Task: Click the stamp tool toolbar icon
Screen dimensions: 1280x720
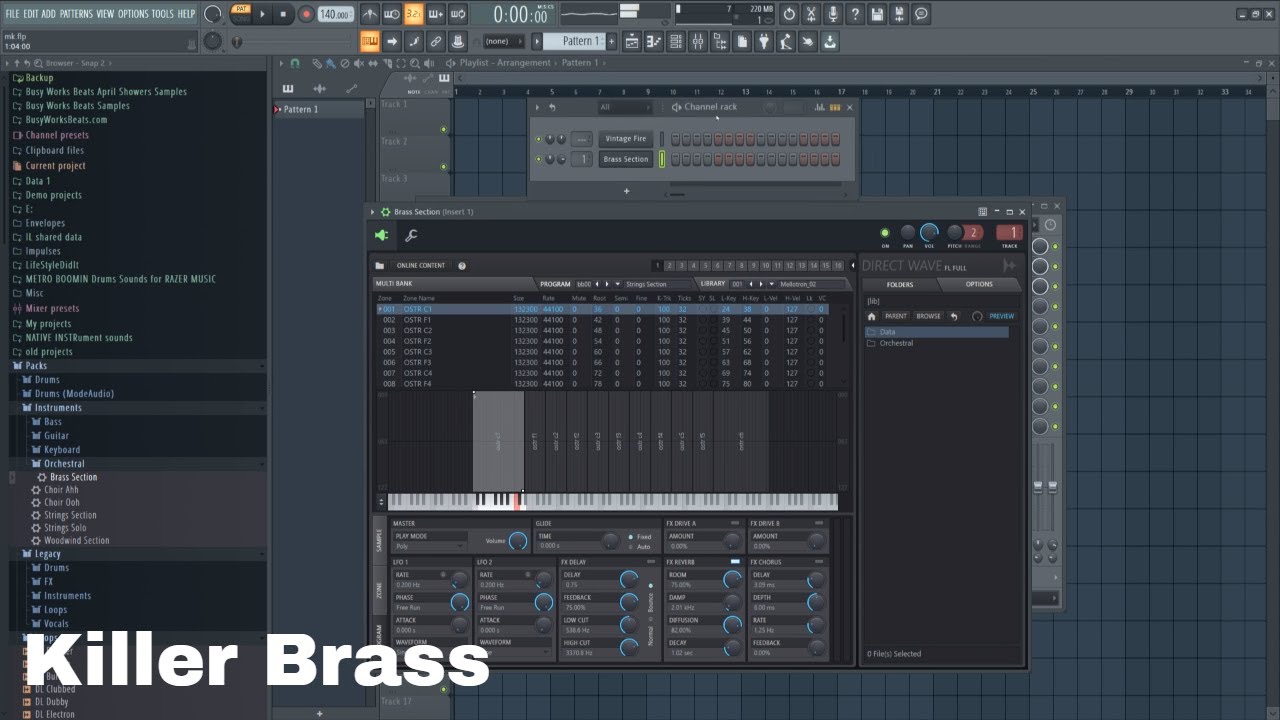Action: click(x=457, y=41)
